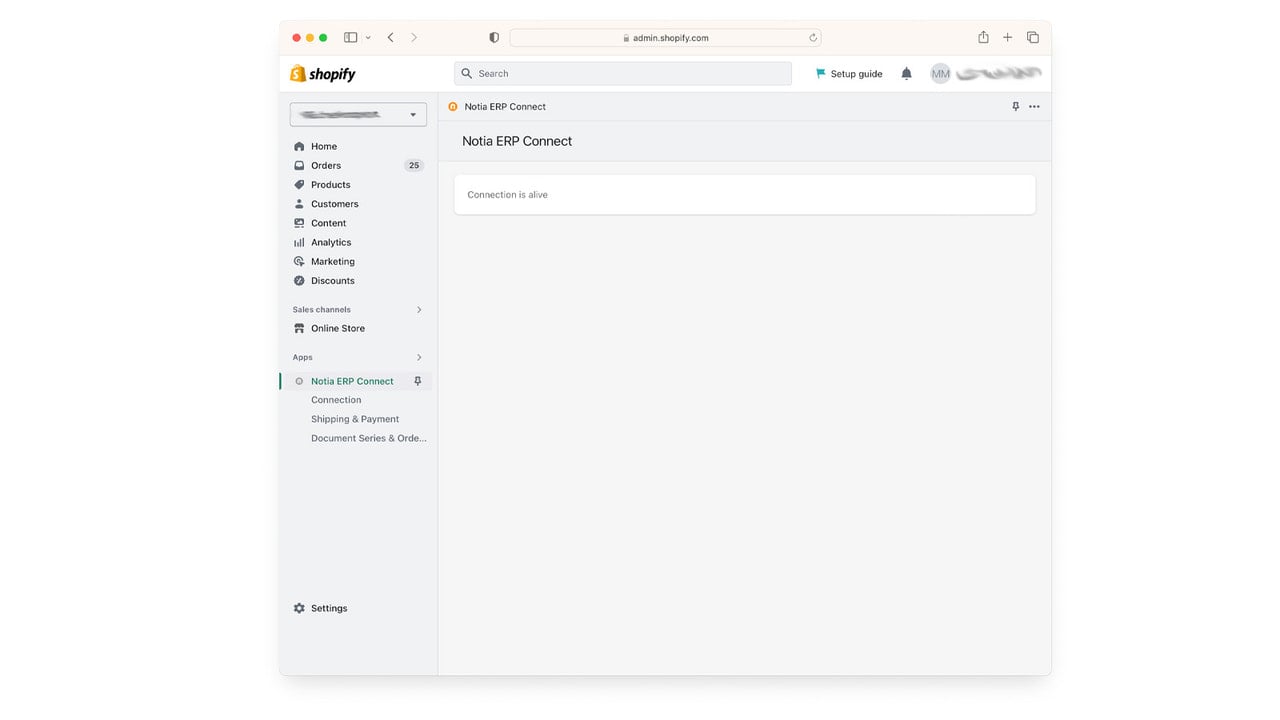
Task: Select the Shipping & Payment subpage
Action: point(355,419)
